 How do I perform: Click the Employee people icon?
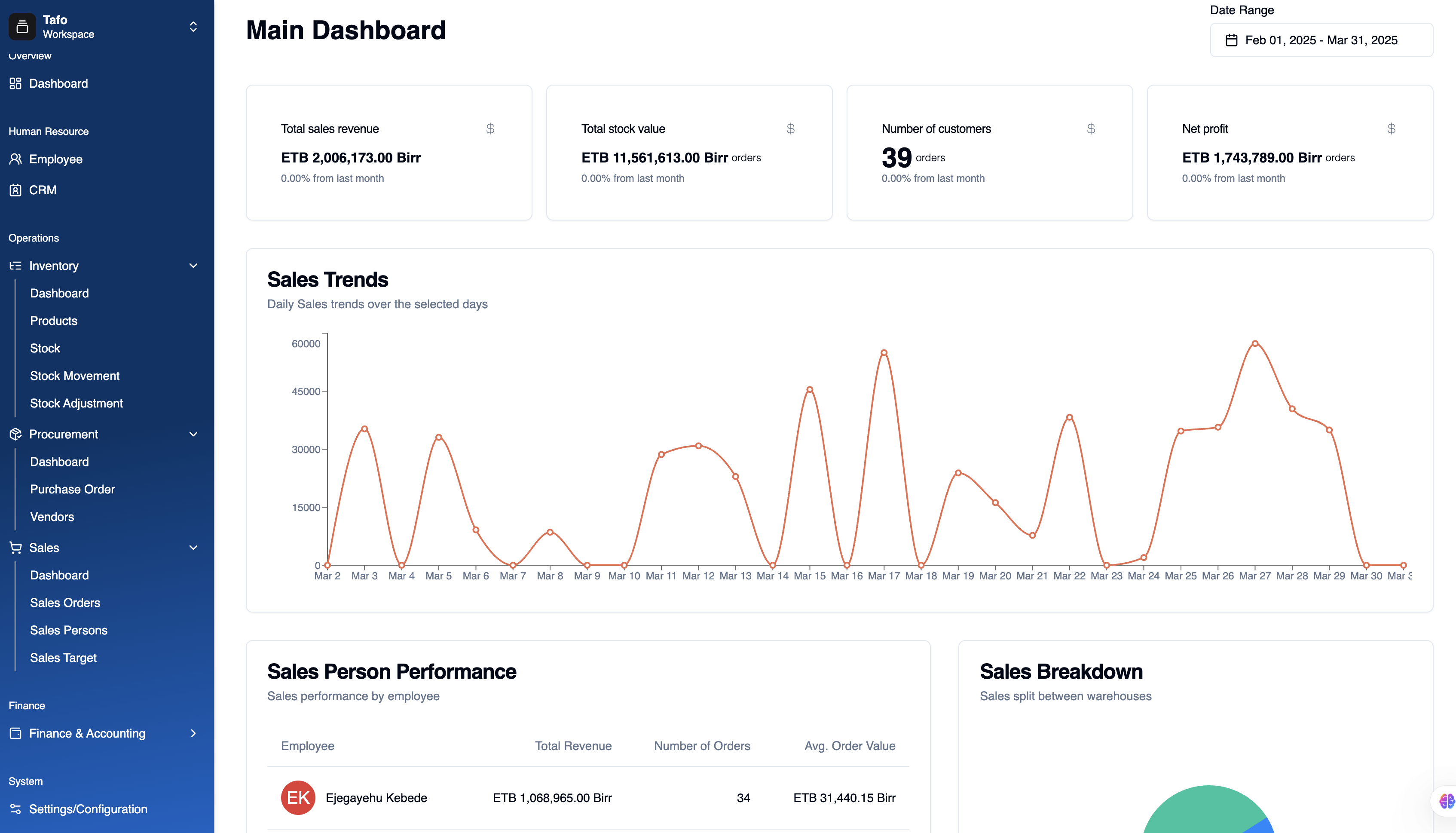pos(15,159)
